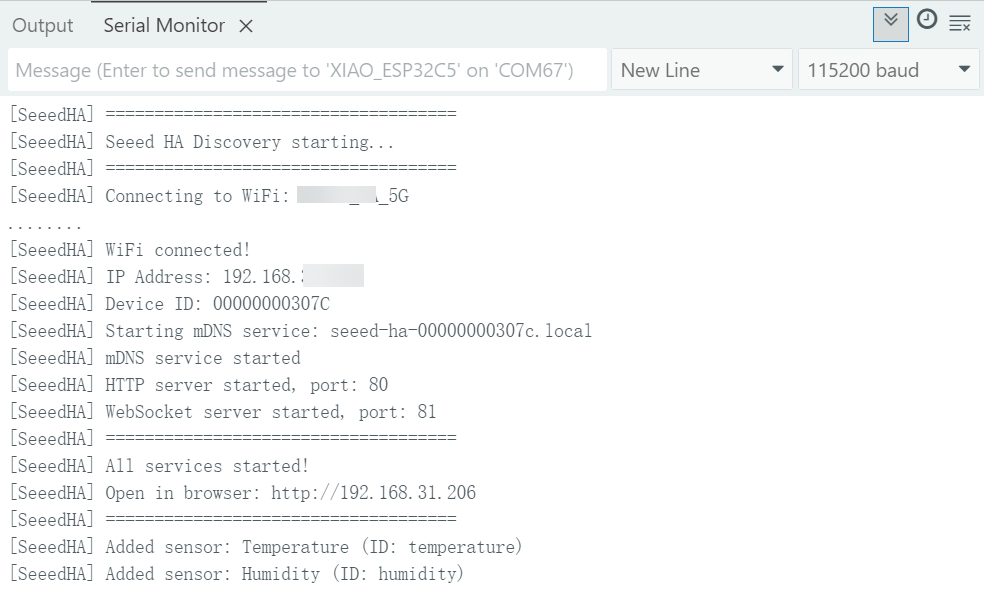The image size is (984, 610).
Task: Click the 'Seeed HA Discovery starting...' line
Action: [249, 142]
